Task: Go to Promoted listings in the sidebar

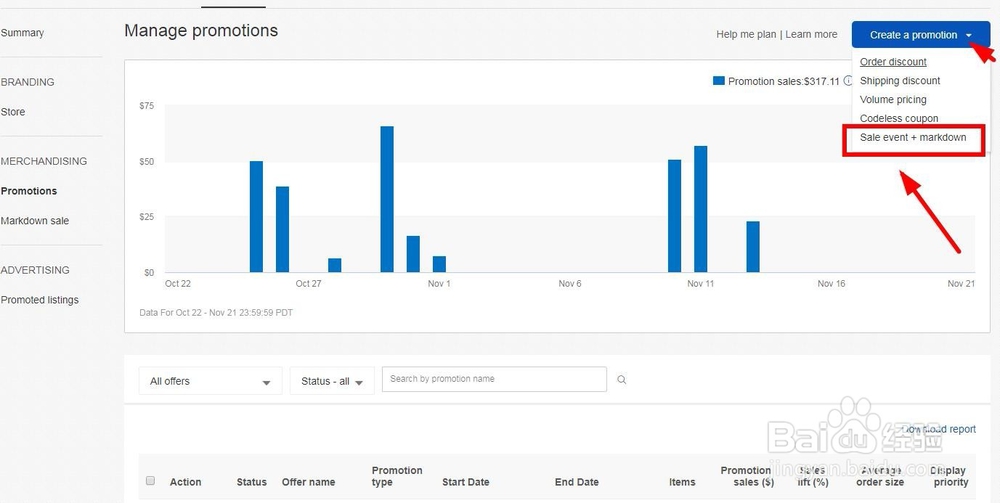Action: coord(40,300)
